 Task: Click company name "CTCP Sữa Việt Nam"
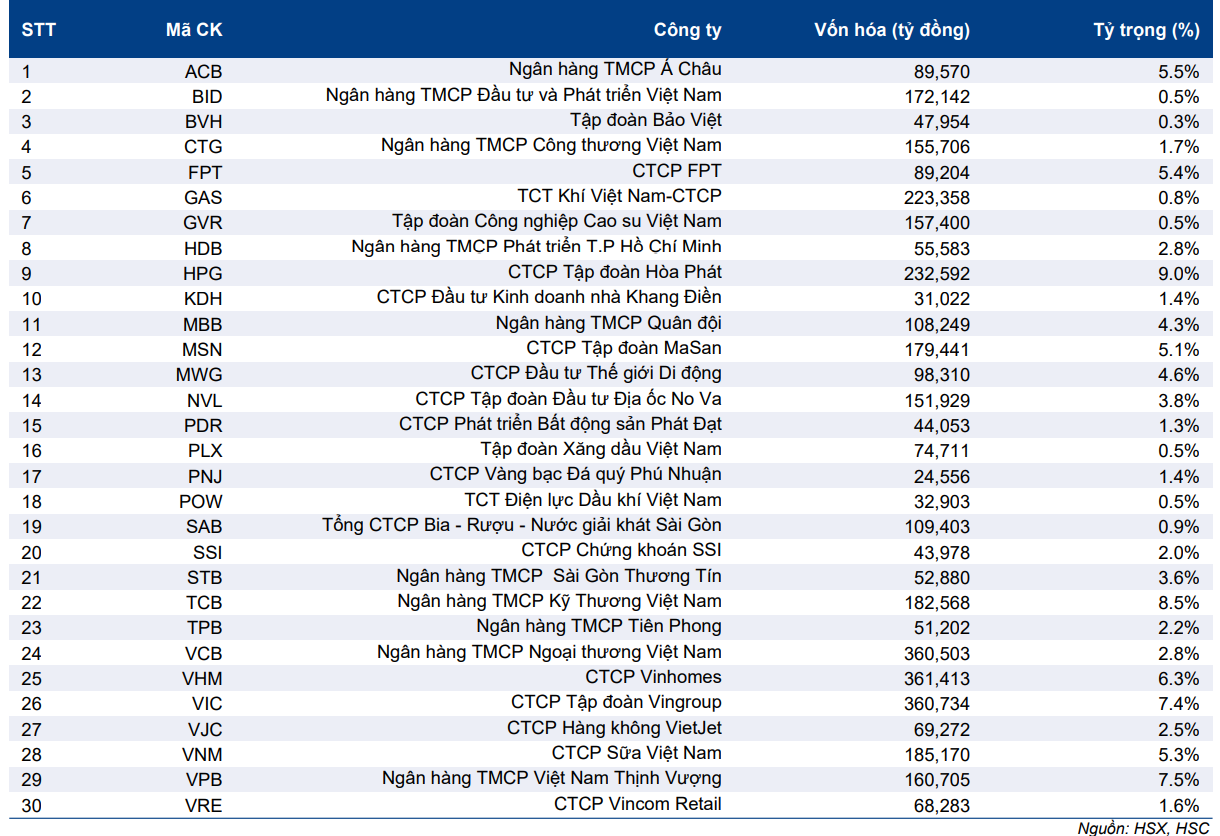coord(637,753)
